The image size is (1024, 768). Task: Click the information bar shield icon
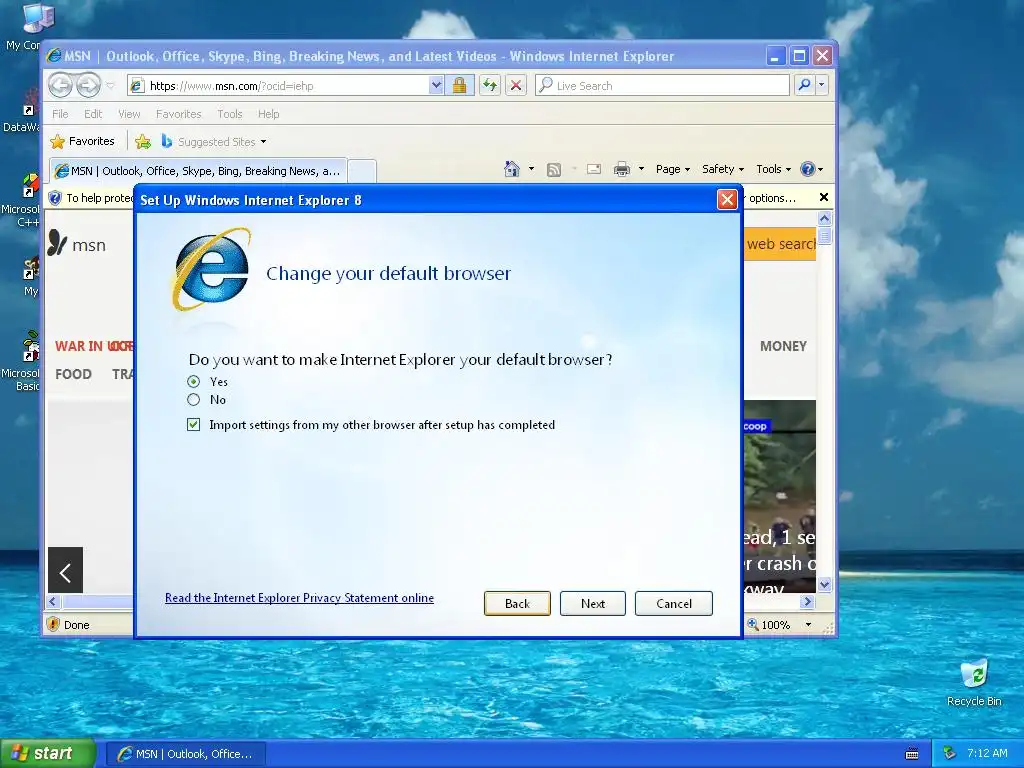[56, 198]
